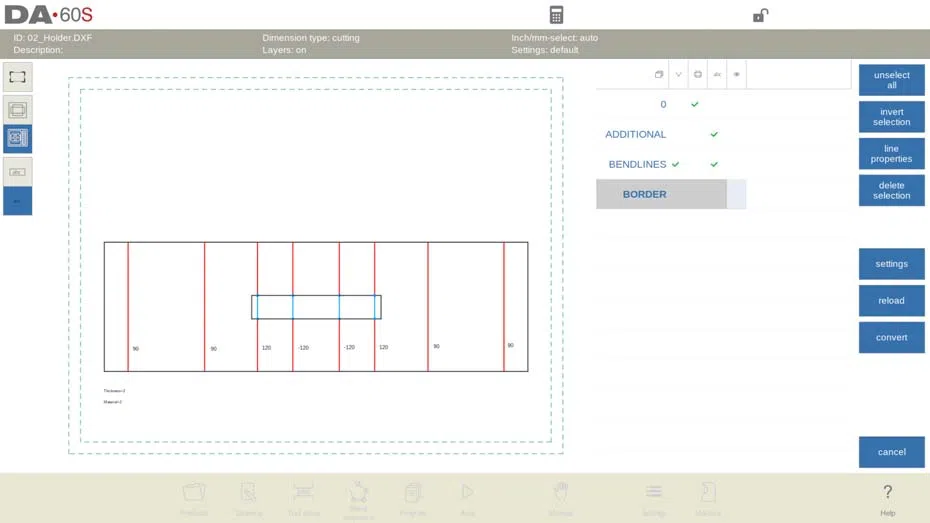Open the Tool setup navigation item

tap(303, 498)
